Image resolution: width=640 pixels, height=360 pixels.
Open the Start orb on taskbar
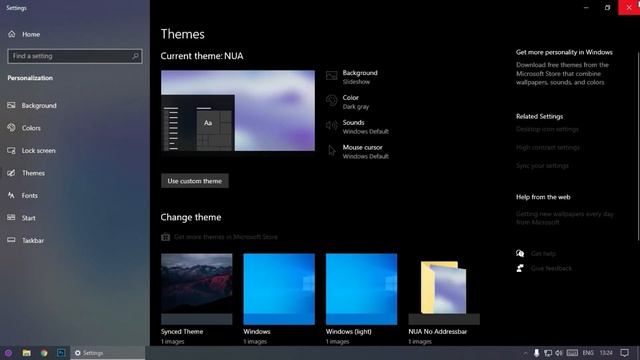click(x=8, y=353)
